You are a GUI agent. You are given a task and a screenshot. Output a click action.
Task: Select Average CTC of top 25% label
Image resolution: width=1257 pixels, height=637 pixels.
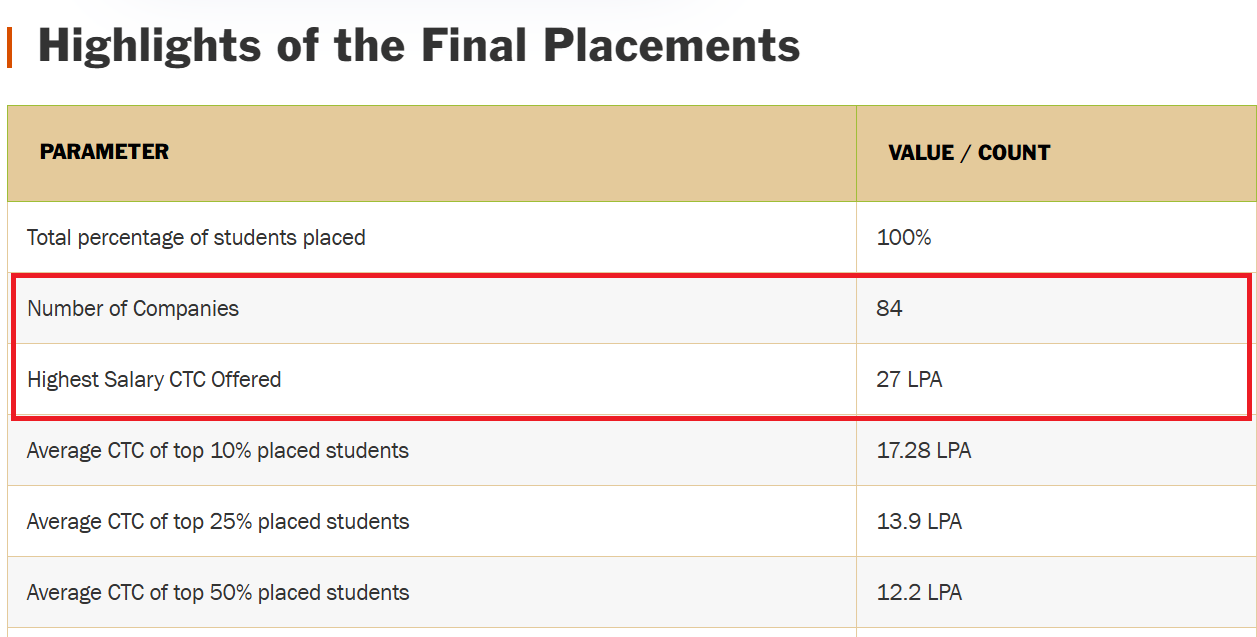coord(218,522)
